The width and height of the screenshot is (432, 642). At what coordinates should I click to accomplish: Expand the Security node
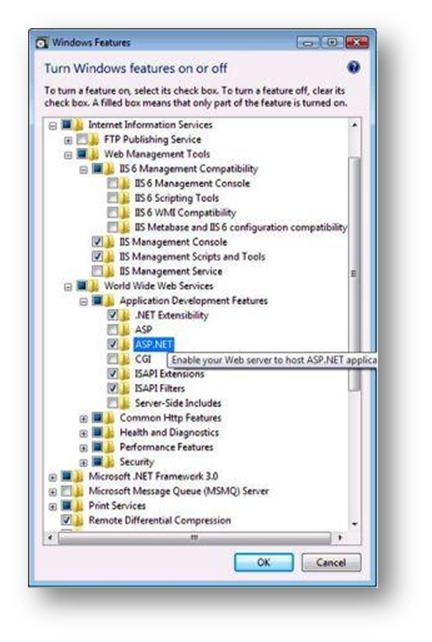point(84,463)
